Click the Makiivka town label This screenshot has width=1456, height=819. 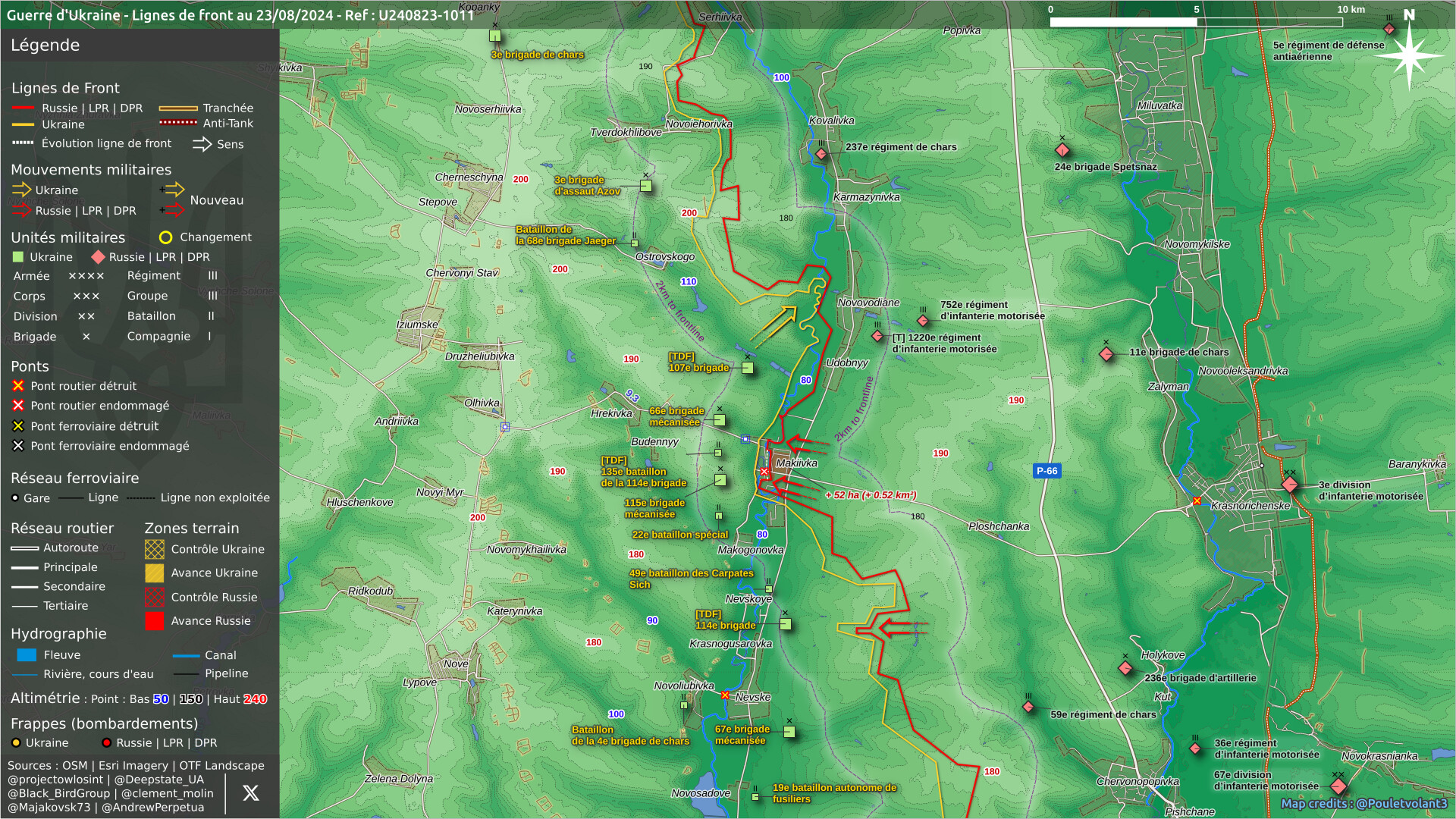click(x=796, y=463)
